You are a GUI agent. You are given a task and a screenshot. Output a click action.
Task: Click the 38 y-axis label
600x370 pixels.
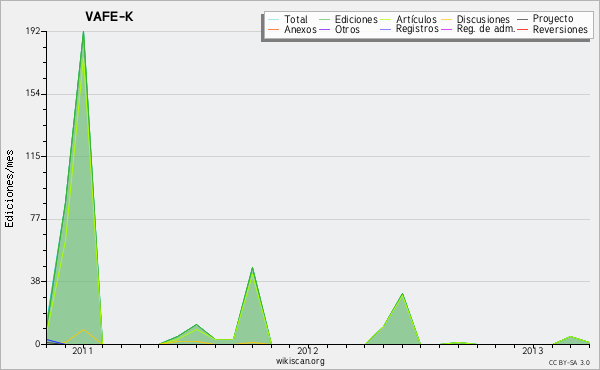[x=35, y=281]
